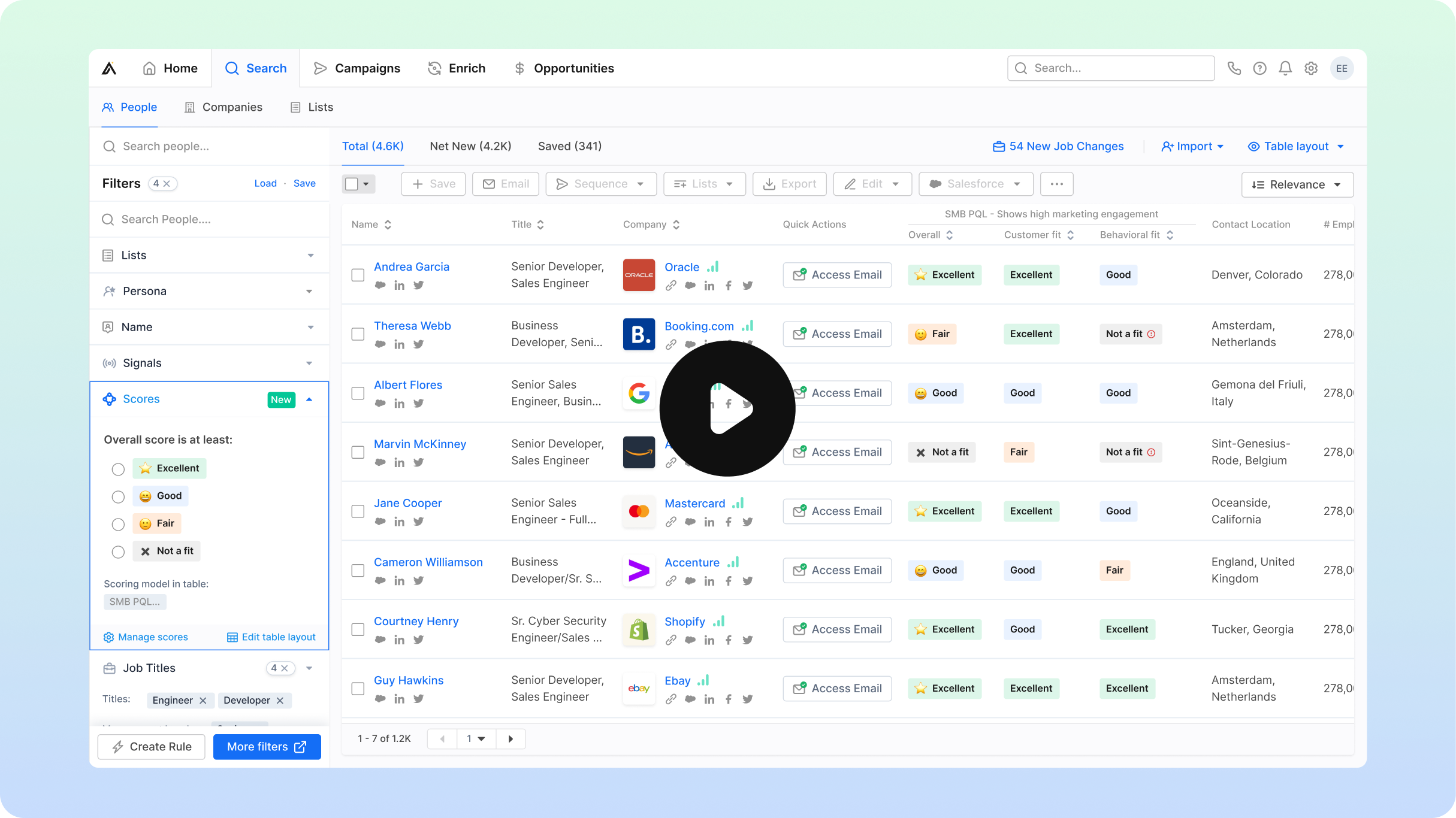Click Oracle's website link icon
The height and width of the screenshot is (818, 1456).
click(671, 286)
